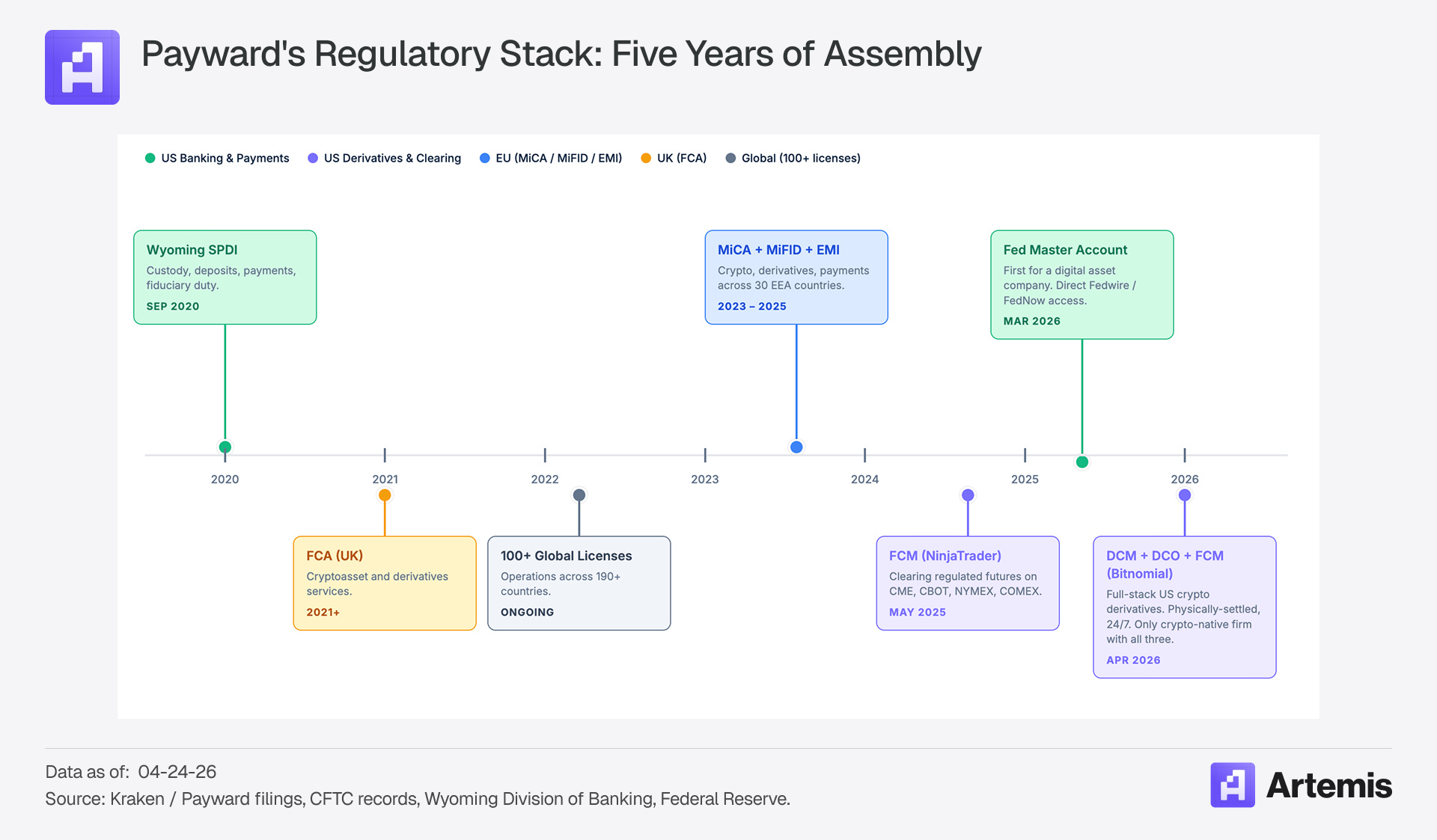Click the blue MiCA timeline marker dot

coord(796,447)
